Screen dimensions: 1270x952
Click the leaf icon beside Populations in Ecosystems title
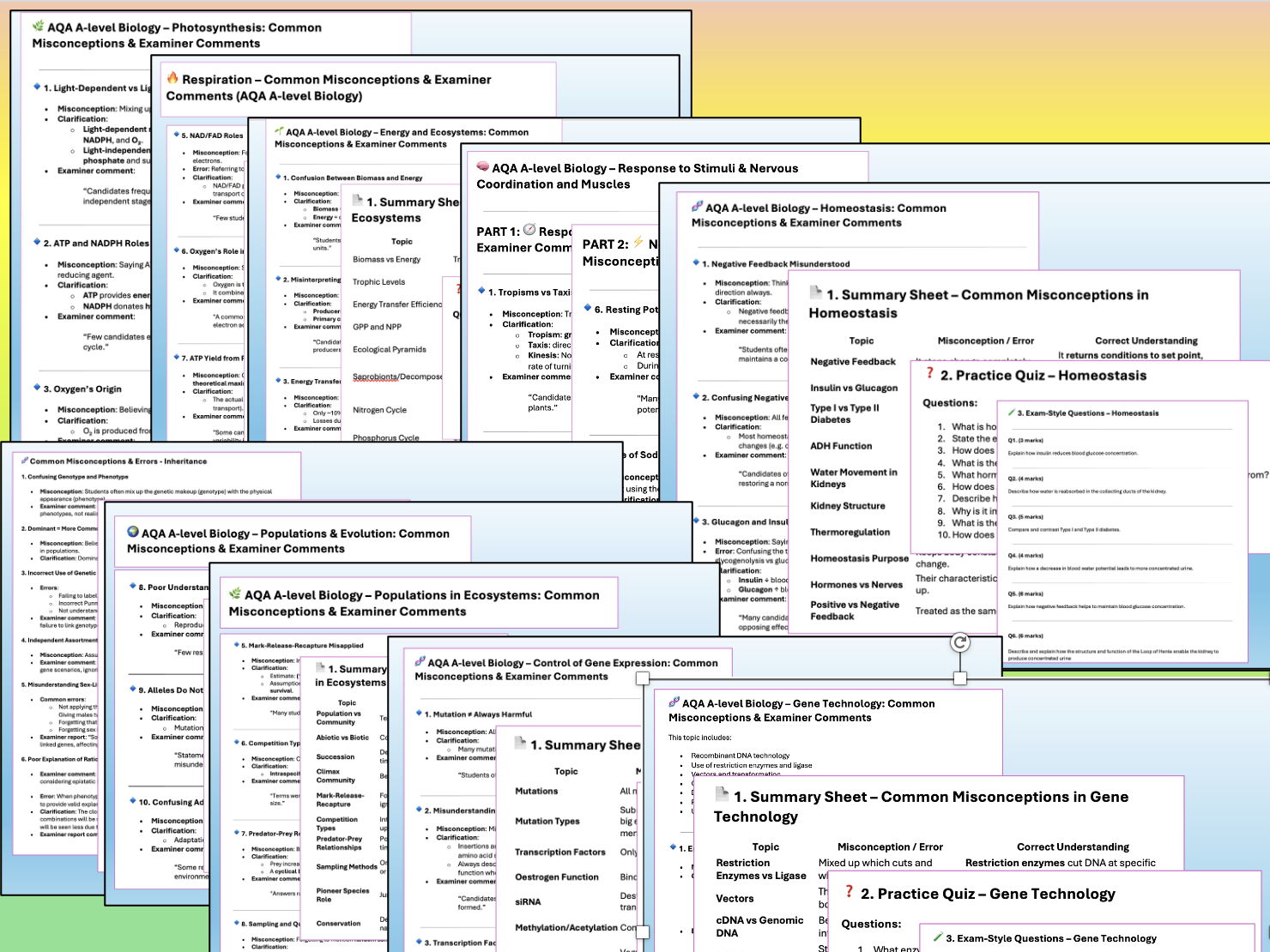pos(235,593)
